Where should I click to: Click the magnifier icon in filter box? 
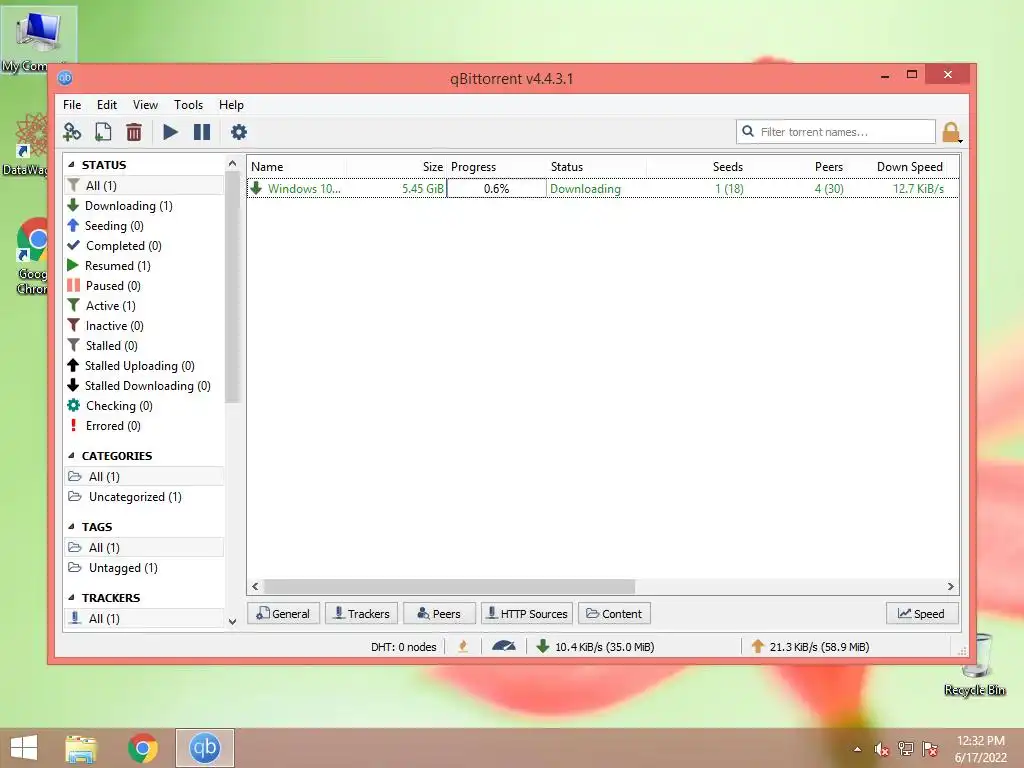pos(748,131)
